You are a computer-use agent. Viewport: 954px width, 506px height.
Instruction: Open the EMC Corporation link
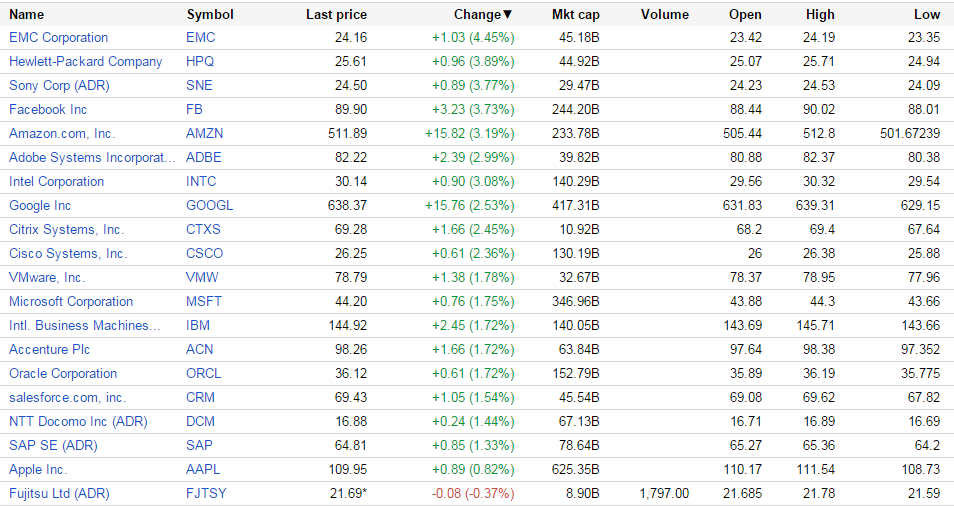(x=58, y=38)
